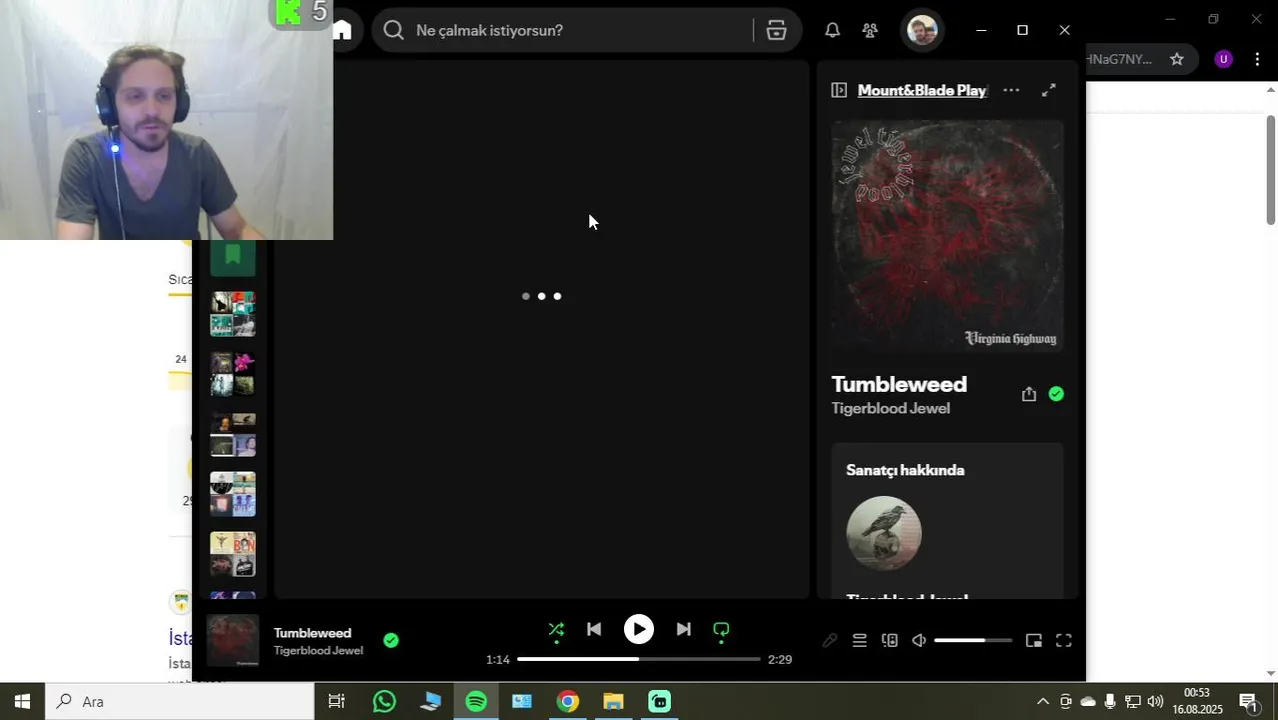The image size is (1278, 720).
Task: Open third playlist thumbnail in library sidebar
Action: pos(233,434)
